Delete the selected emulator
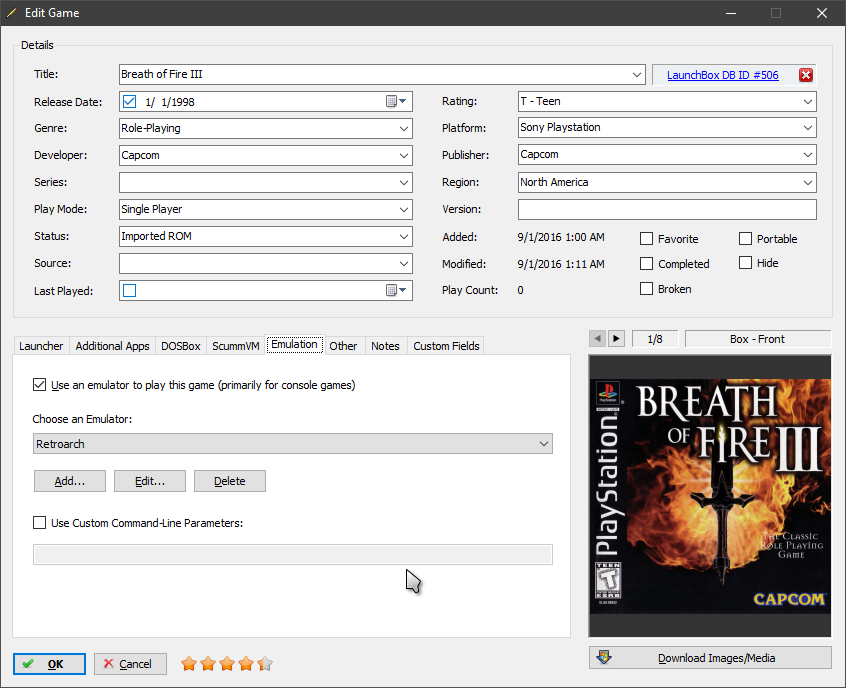The image size is (846, 688). point(230,481)
